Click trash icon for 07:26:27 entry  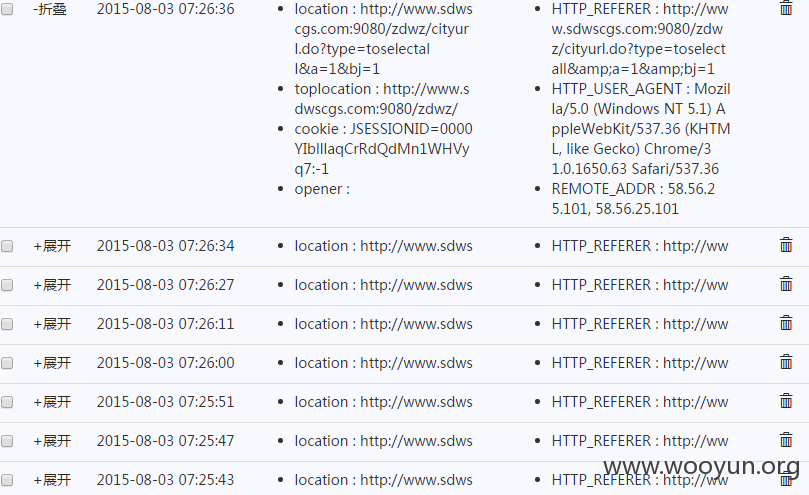(x=786, y=283)
